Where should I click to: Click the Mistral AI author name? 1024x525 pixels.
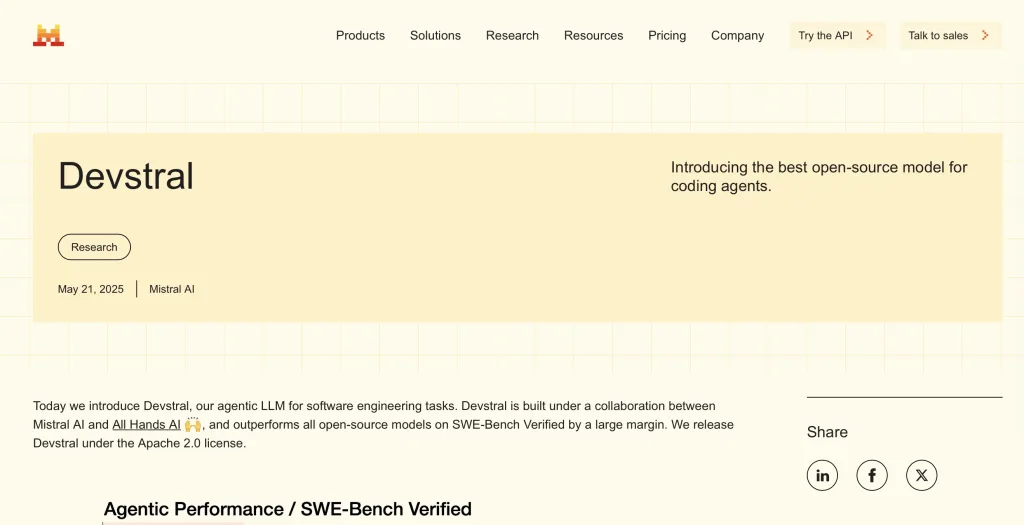tap(172, 289)
